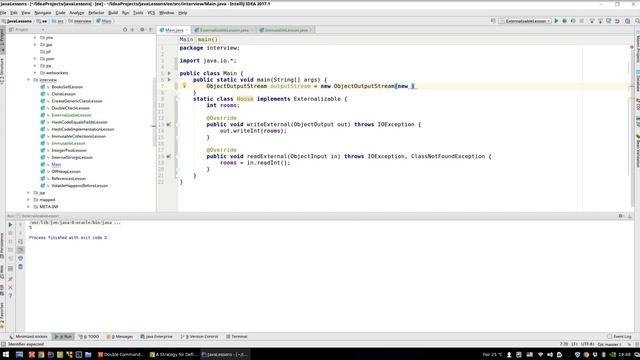Start the Debug bug icon in top toolbar
The width and height of the screenshot is (640, 360).
click(564, 21)
